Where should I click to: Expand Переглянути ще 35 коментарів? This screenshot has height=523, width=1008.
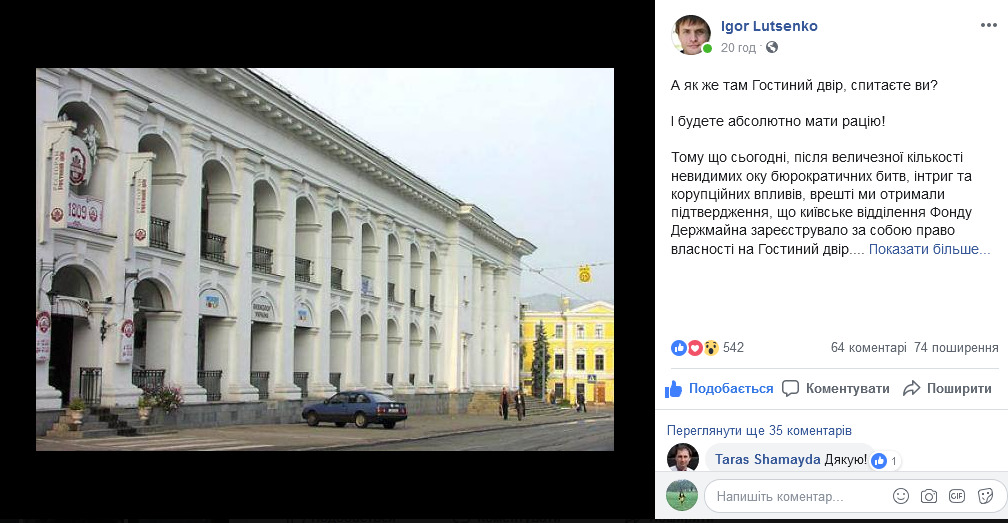(759, 430)
